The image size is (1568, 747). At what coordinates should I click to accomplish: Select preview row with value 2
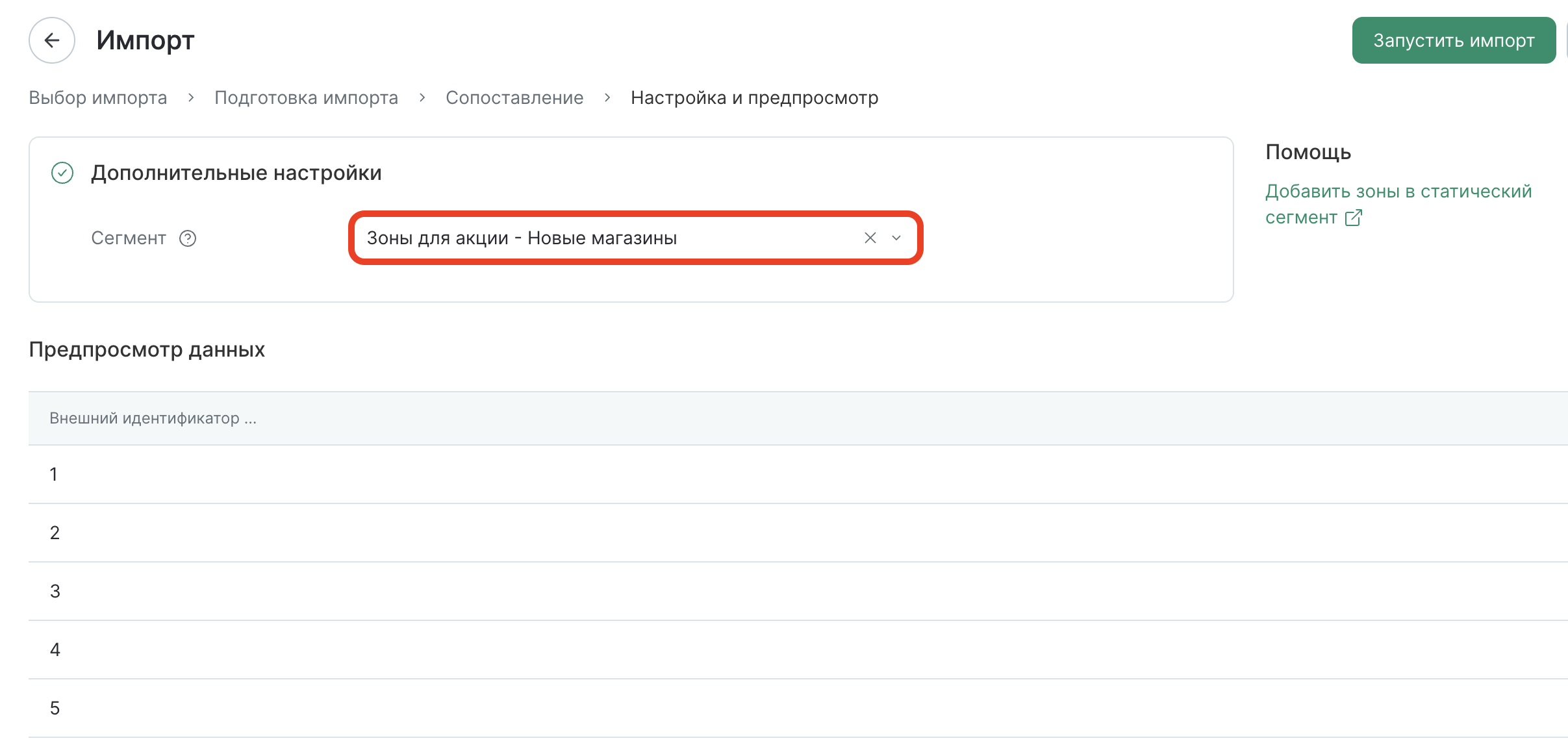click(x=798, y=533)
